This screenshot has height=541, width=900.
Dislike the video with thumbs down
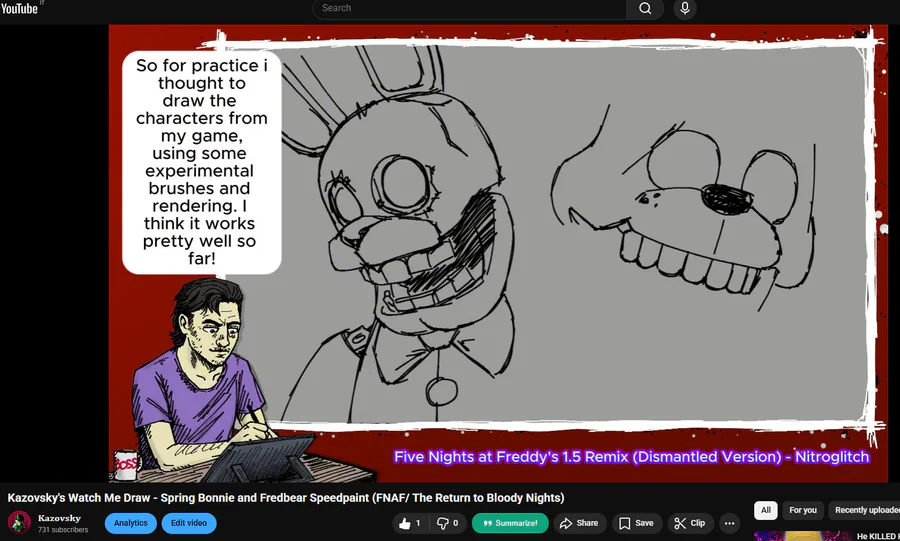click(x=448, y=523)
